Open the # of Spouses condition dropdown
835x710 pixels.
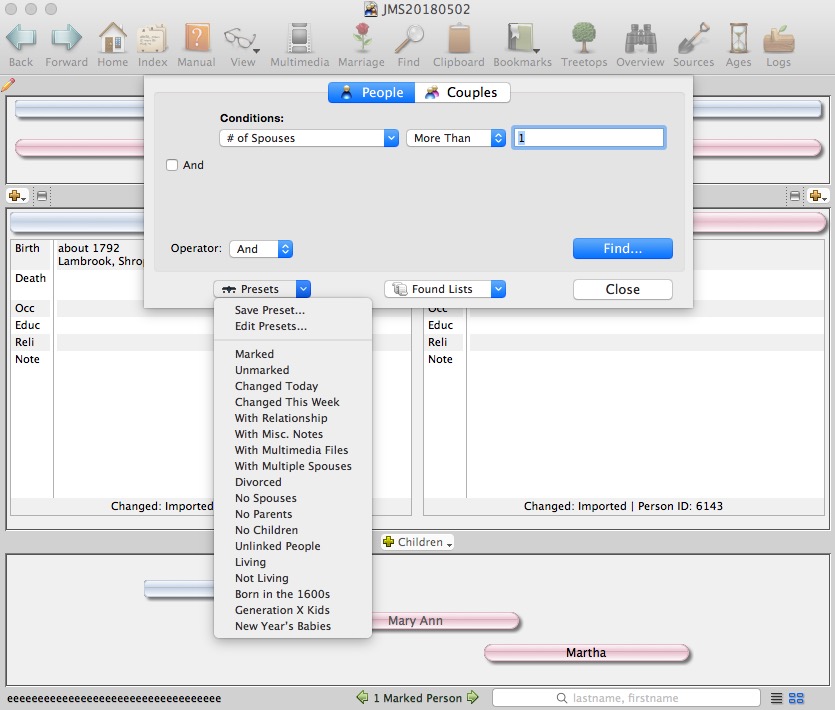pos(308,138)
